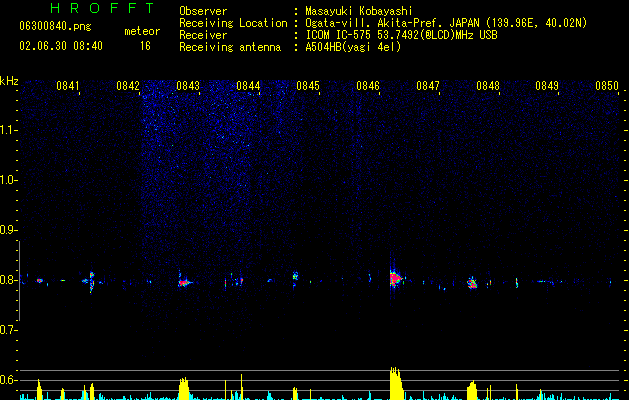Click the meteor count 16
Image resolution: width=629 pixels, height=400 pixels.
click(x=145, y=46)
